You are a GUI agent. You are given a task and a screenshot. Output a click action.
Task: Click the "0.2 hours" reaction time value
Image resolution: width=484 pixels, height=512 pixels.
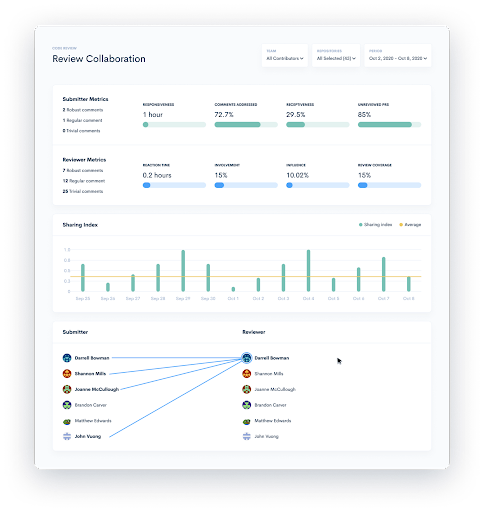point(157,175)
